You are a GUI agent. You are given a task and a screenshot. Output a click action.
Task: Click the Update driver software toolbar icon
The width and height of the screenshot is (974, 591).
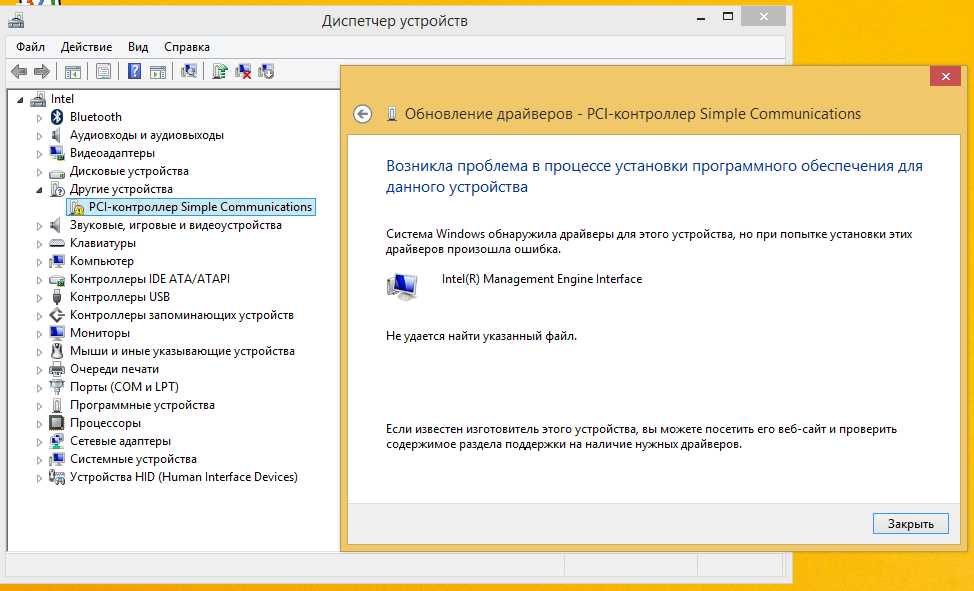coord(220,71)
